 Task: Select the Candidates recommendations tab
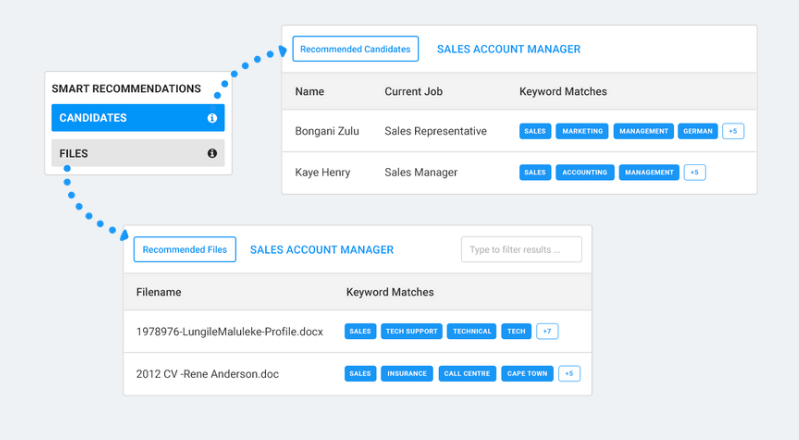tap(130, 118)
